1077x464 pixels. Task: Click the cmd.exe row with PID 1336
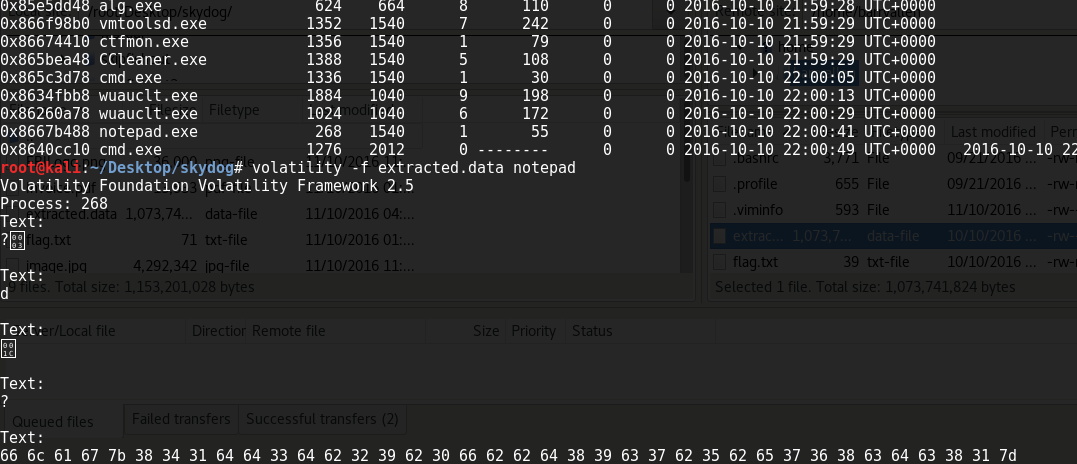pyautogui.click(x=468, y=78)
